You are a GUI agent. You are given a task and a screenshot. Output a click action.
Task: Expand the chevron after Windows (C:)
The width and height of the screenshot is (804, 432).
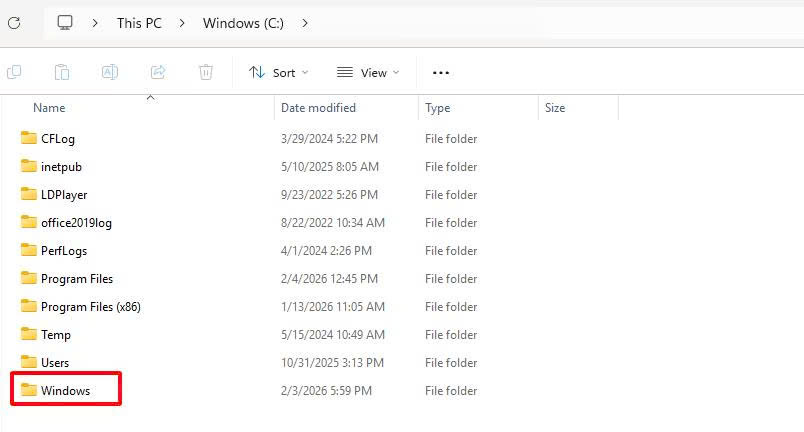pos(305,23)
